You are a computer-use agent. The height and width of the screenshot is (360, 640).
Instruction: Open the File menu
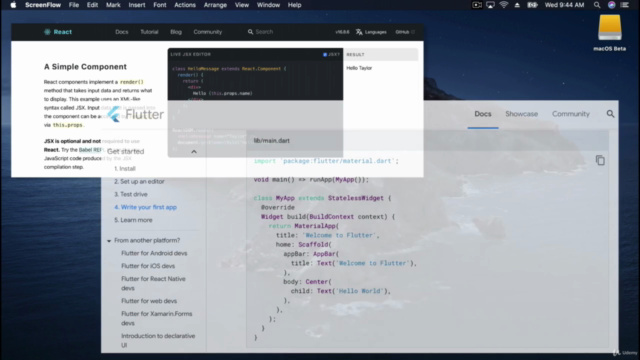[x=74, y=5]
